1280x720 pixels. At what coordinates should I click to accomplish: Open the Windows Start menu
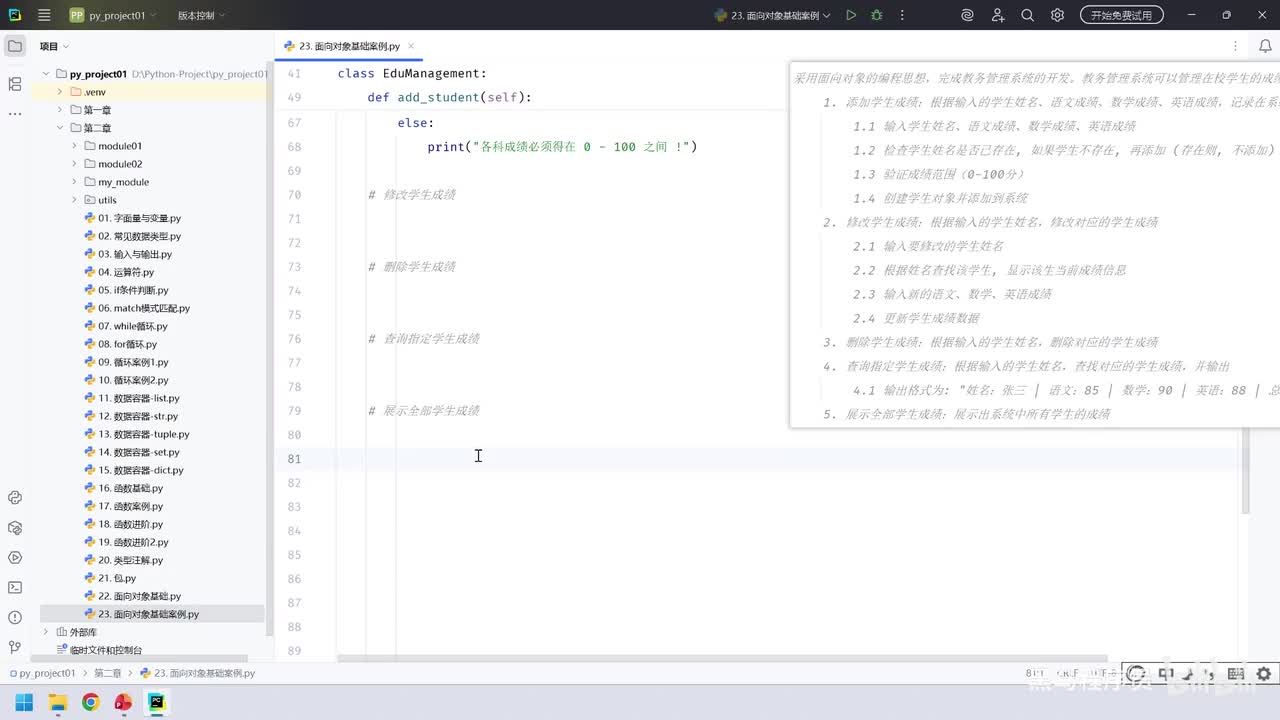click(24, 702)
